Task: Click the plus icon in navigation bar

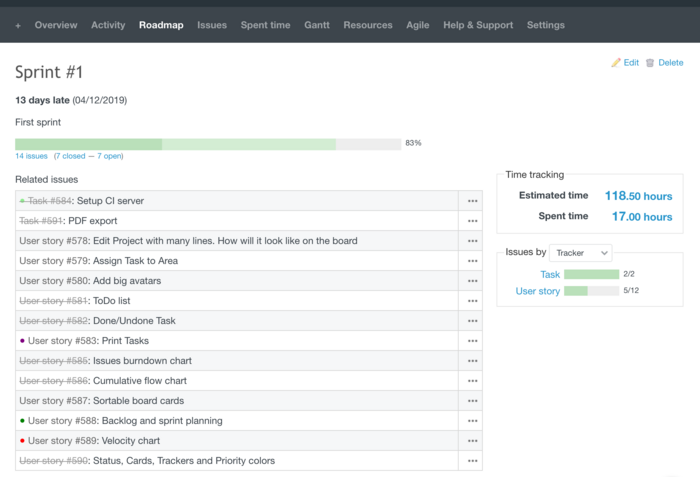Action: 18,25
